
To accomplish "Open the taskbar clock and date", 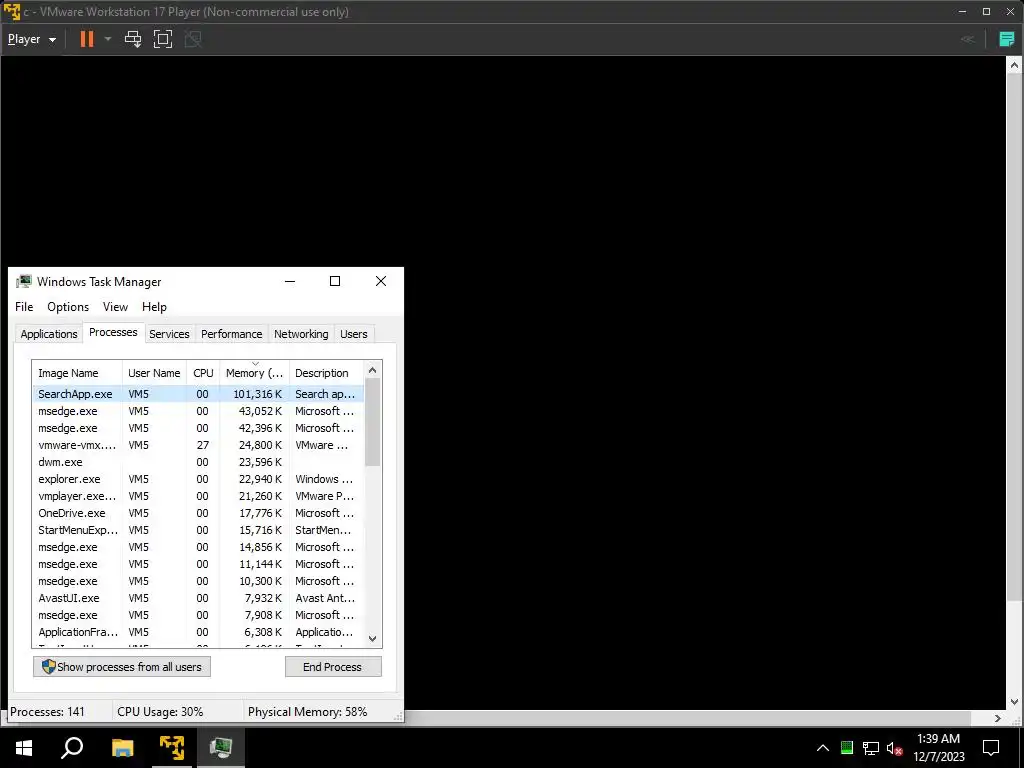I will pos(938,748).
